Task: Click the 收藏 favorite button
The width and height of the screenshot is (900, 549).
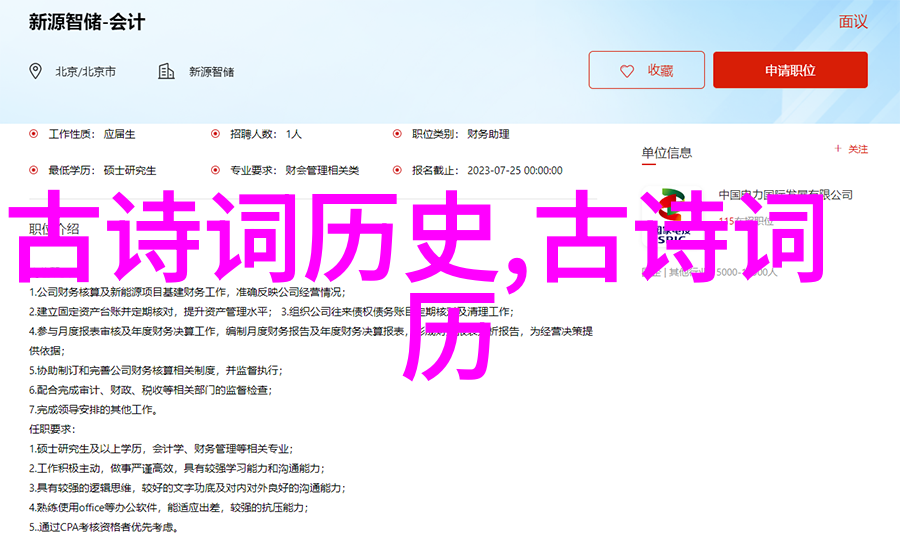Action: [646, 70]
